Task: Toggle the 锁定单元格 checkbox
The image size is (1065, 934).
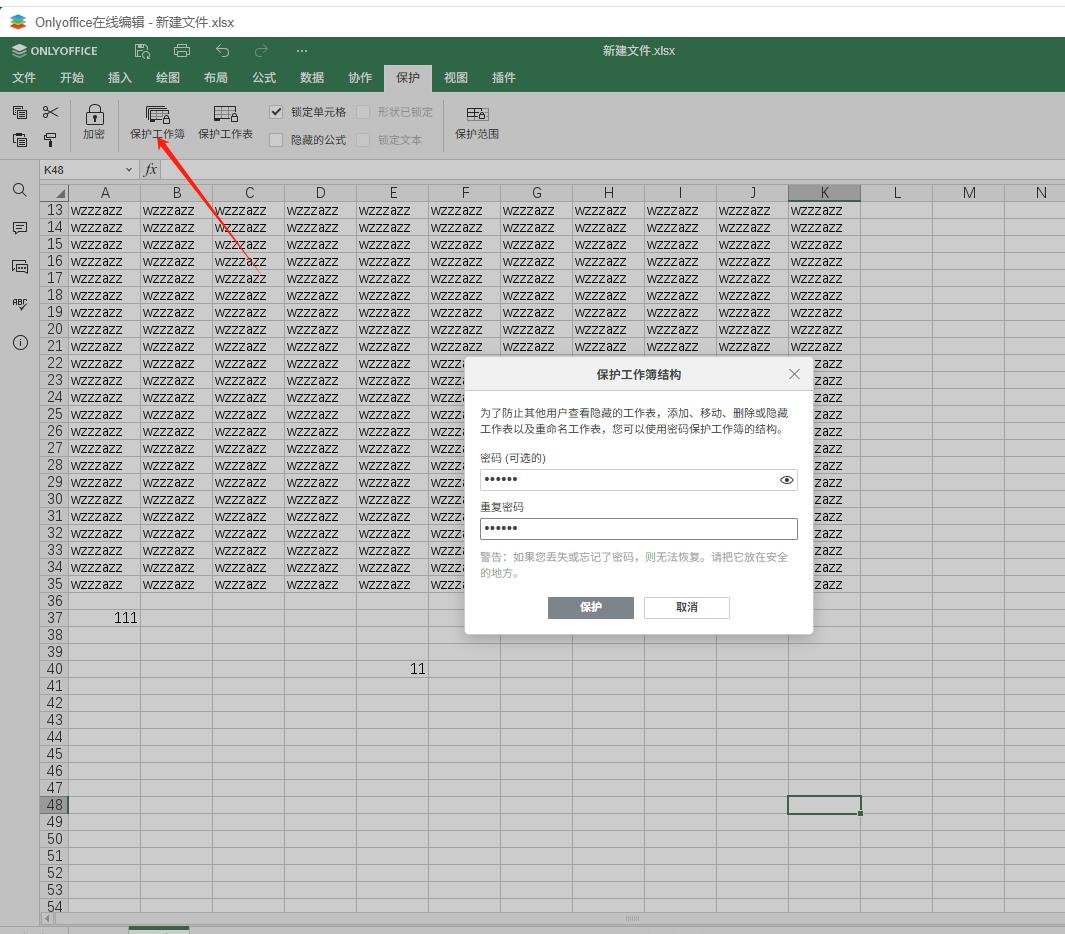Action: [276, 112]
